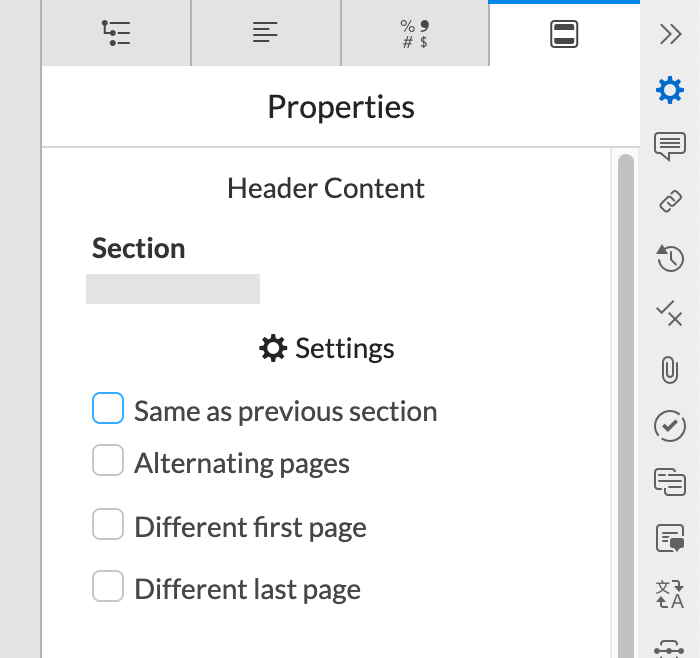
Task: Open the document outline tab
Action: coord(116,34)
